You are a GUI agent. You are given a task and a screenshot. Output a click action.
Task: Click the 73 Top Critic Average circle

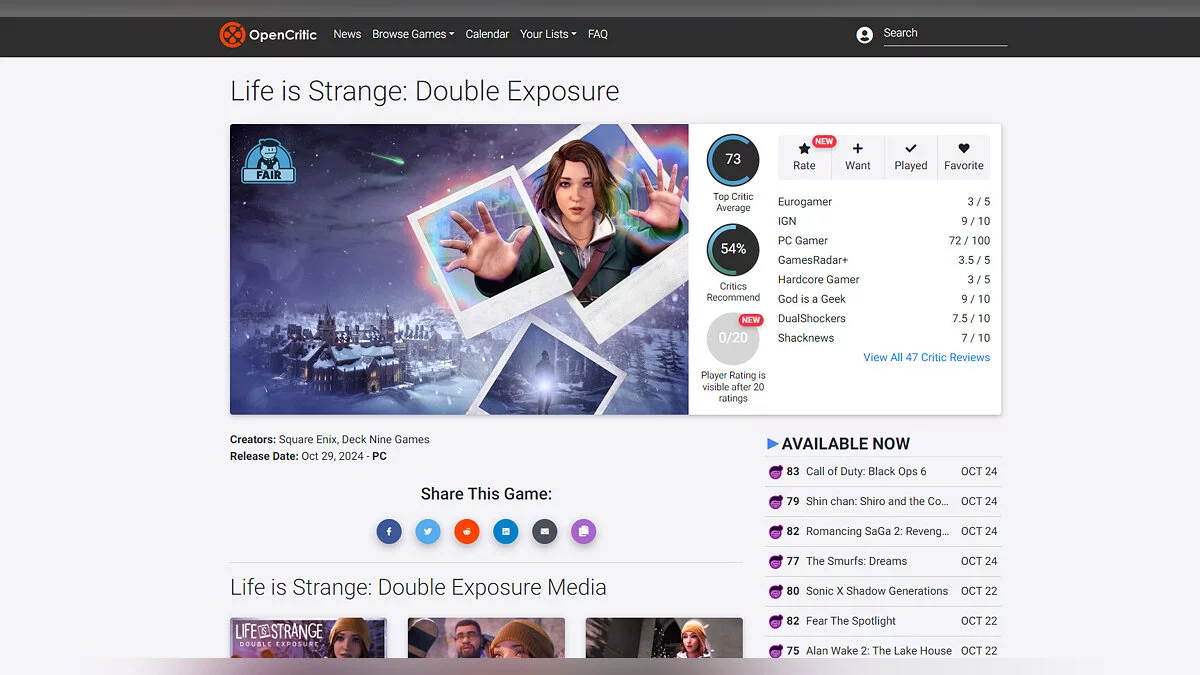733,160
